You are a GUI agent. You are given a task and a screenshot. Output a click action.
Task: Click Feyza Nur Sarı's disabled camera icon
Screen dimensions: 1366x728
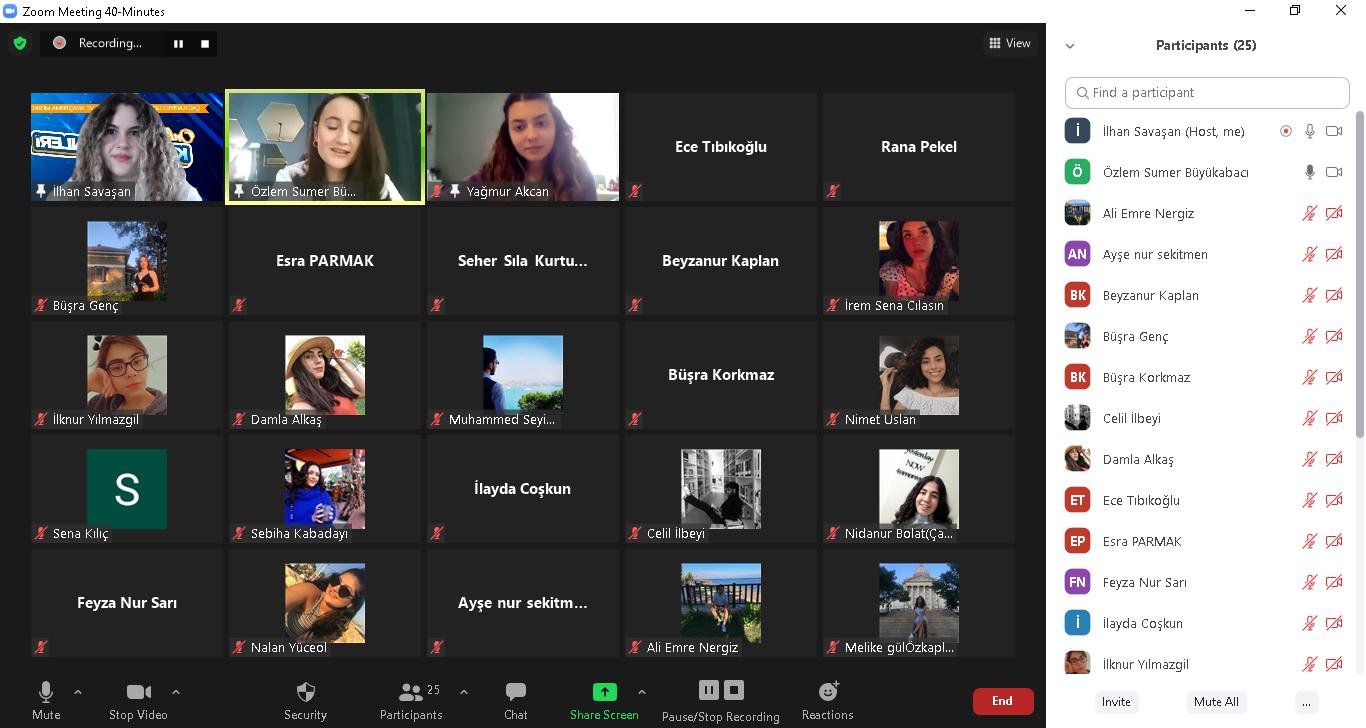(x=1334, y=582)
